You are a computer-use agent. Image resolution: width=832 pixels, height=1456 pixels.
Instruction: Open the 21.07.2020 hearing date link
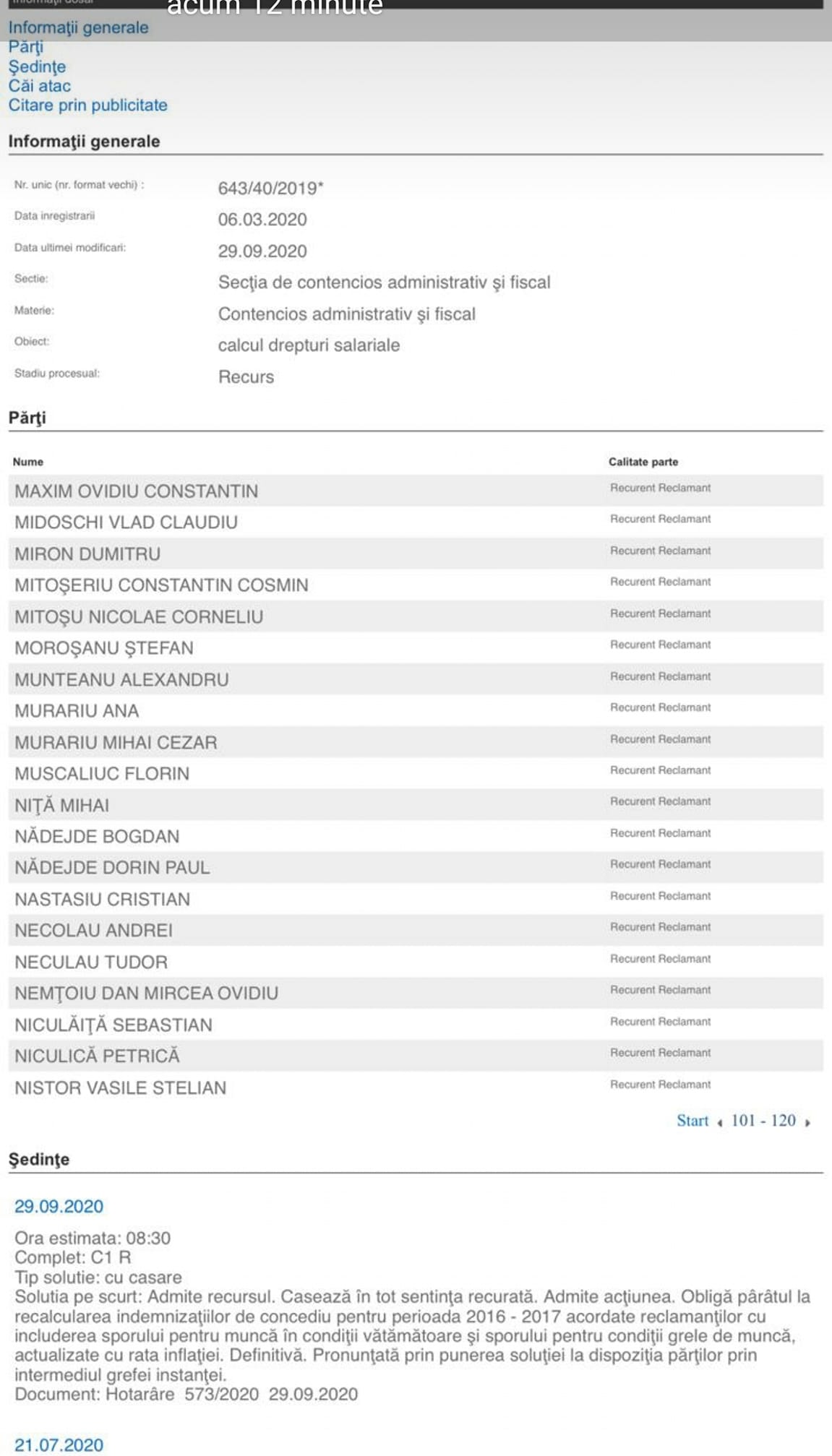59,1444
